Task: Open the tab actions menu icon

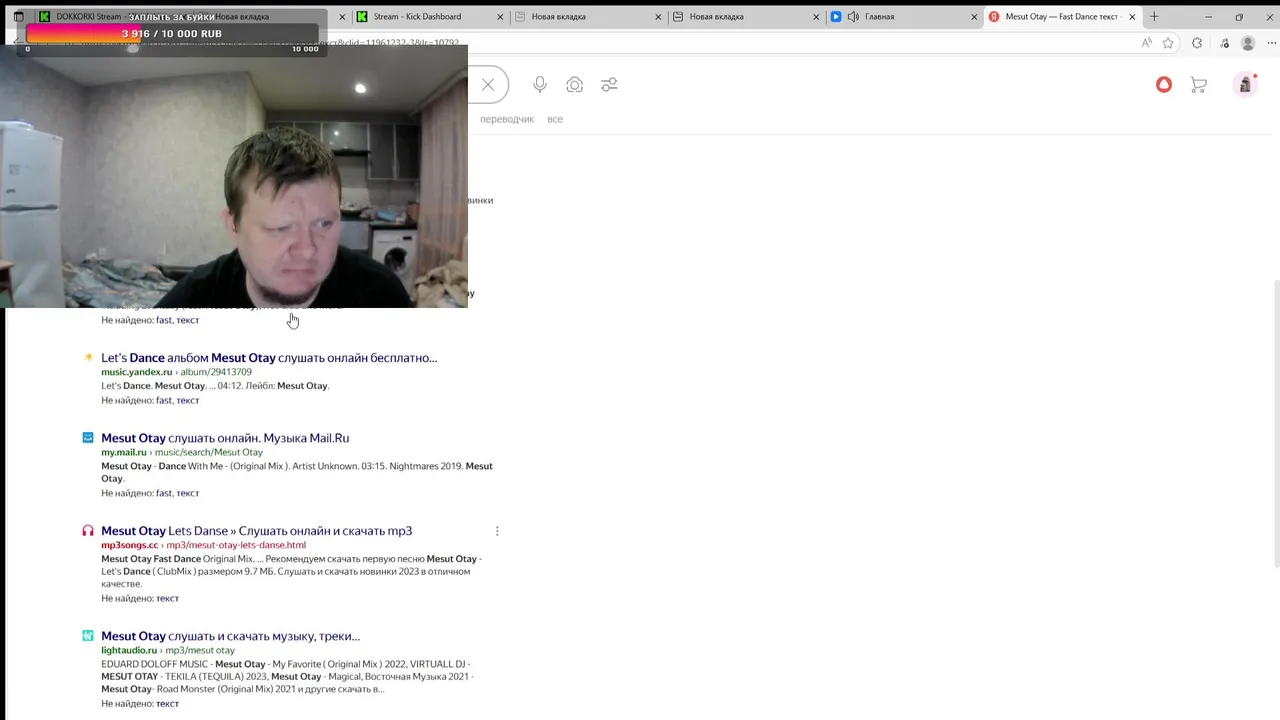Action: pos(18,16)
